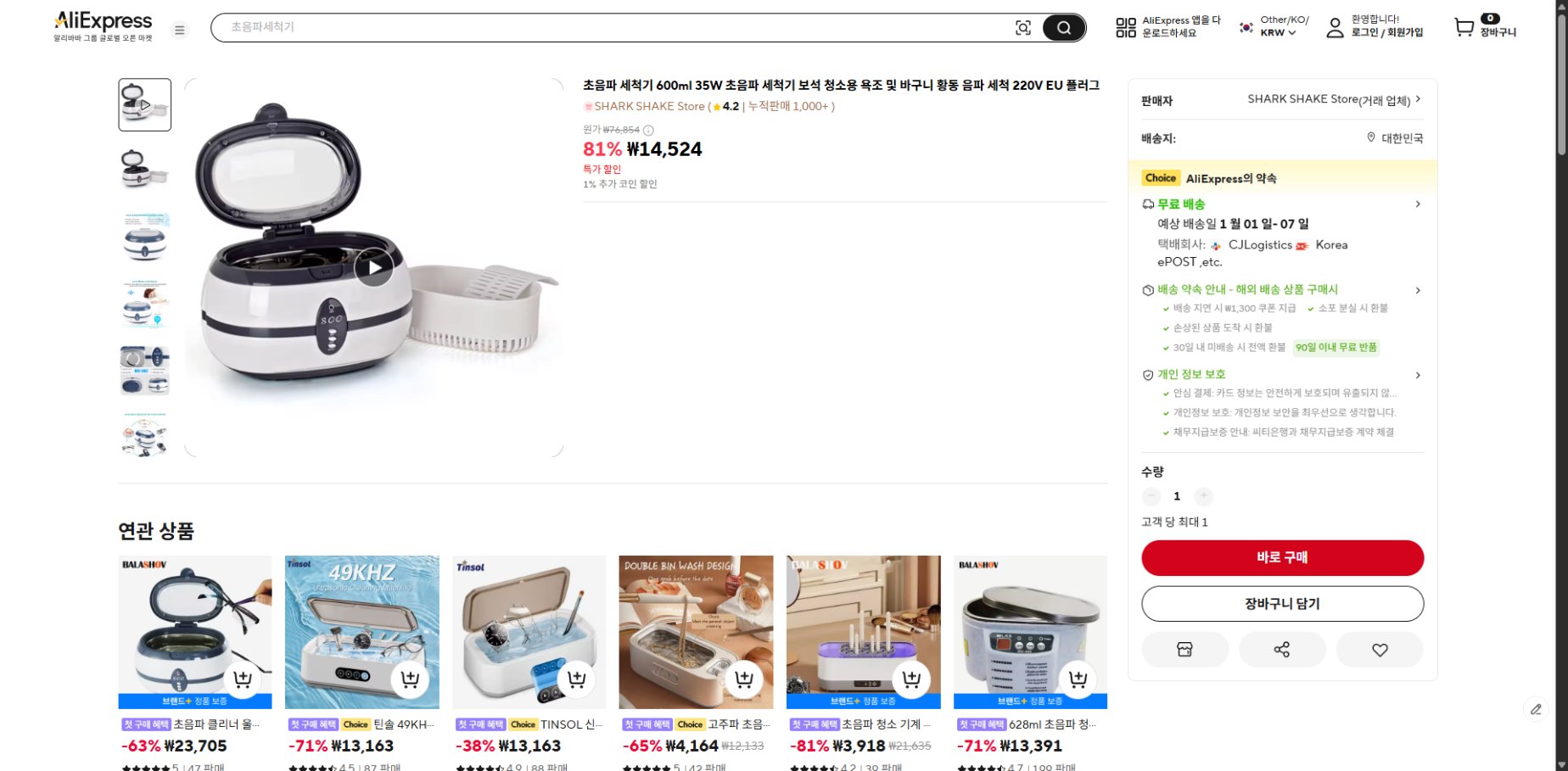The width and height of the screenshot is (1568, 771).
Task: Open KRW currency language dropdown
Action: (x=1278, y=33)
